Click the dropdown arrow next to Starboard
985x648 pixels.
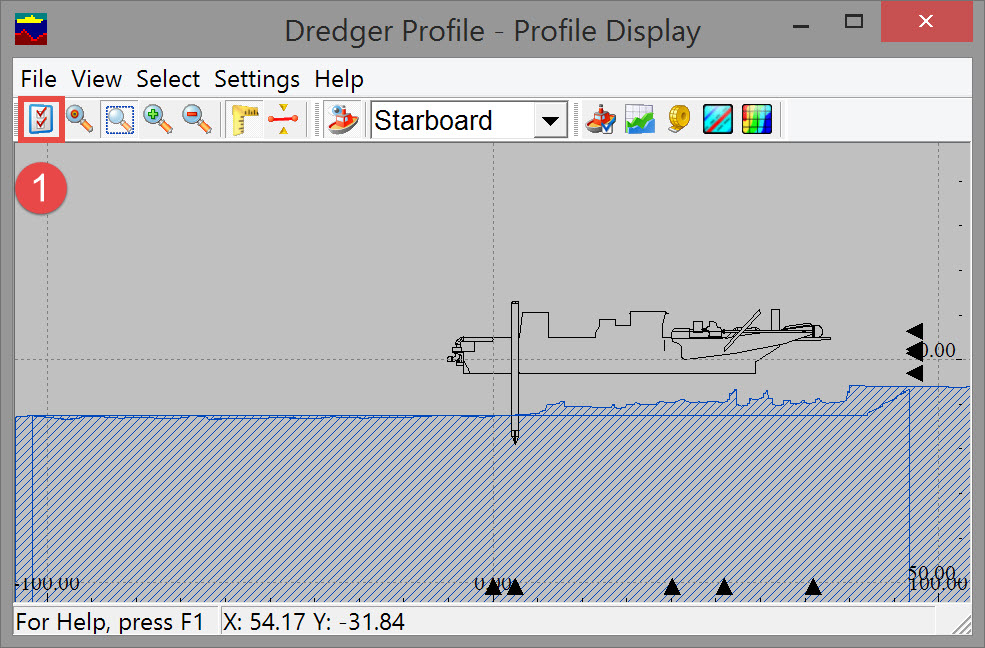550,120
